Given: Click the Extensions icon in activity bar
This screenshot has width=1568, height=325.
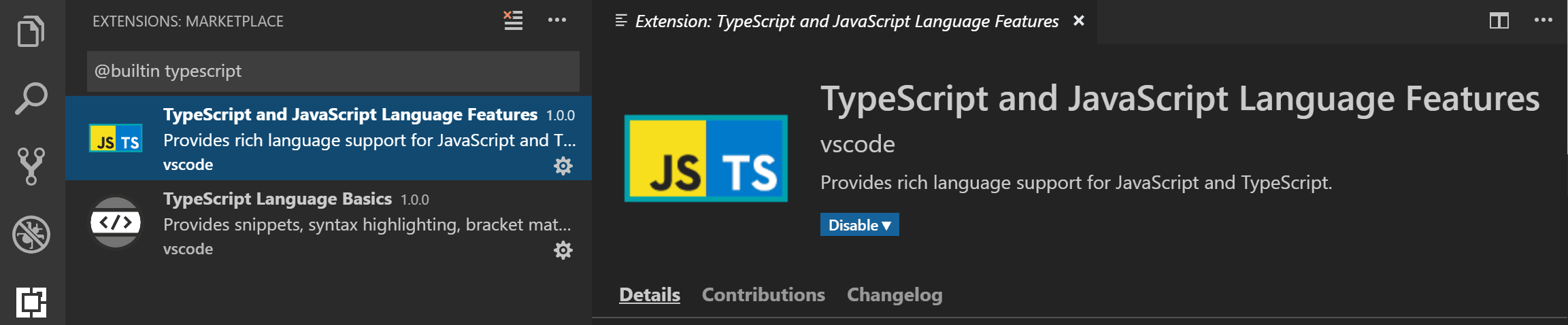Looking at the screenshot, I should 31,302.
